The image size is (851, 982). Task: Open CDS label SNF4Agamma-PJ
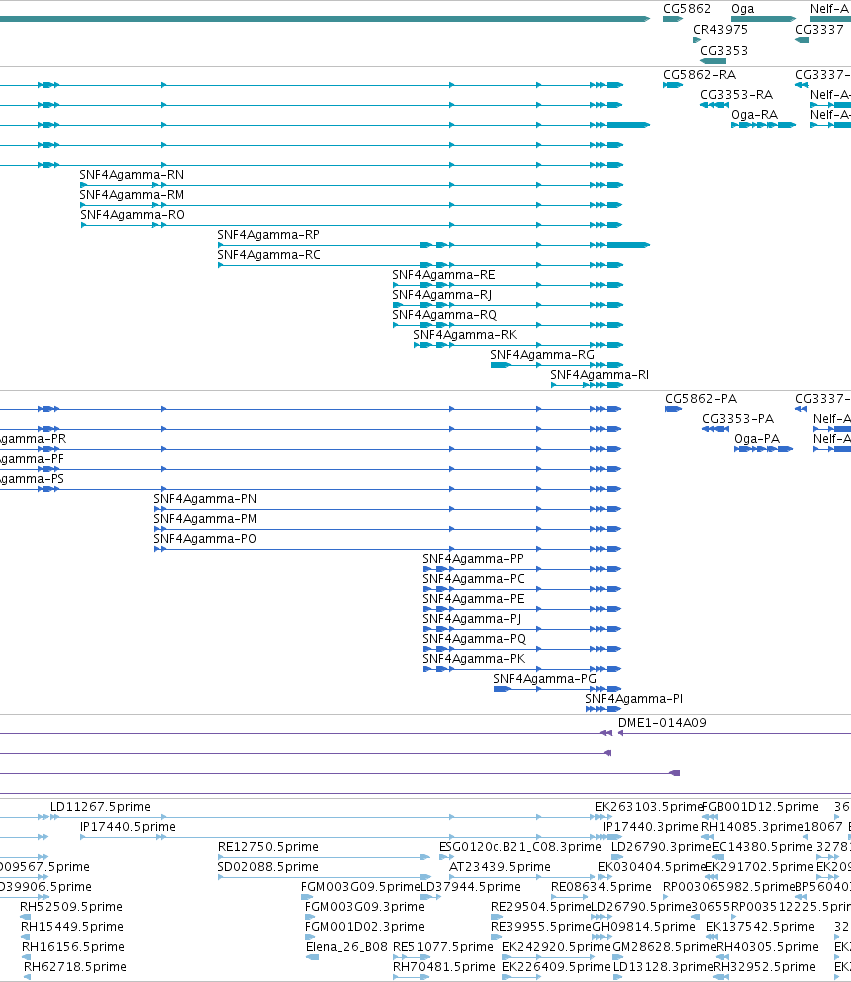(472, 619)
